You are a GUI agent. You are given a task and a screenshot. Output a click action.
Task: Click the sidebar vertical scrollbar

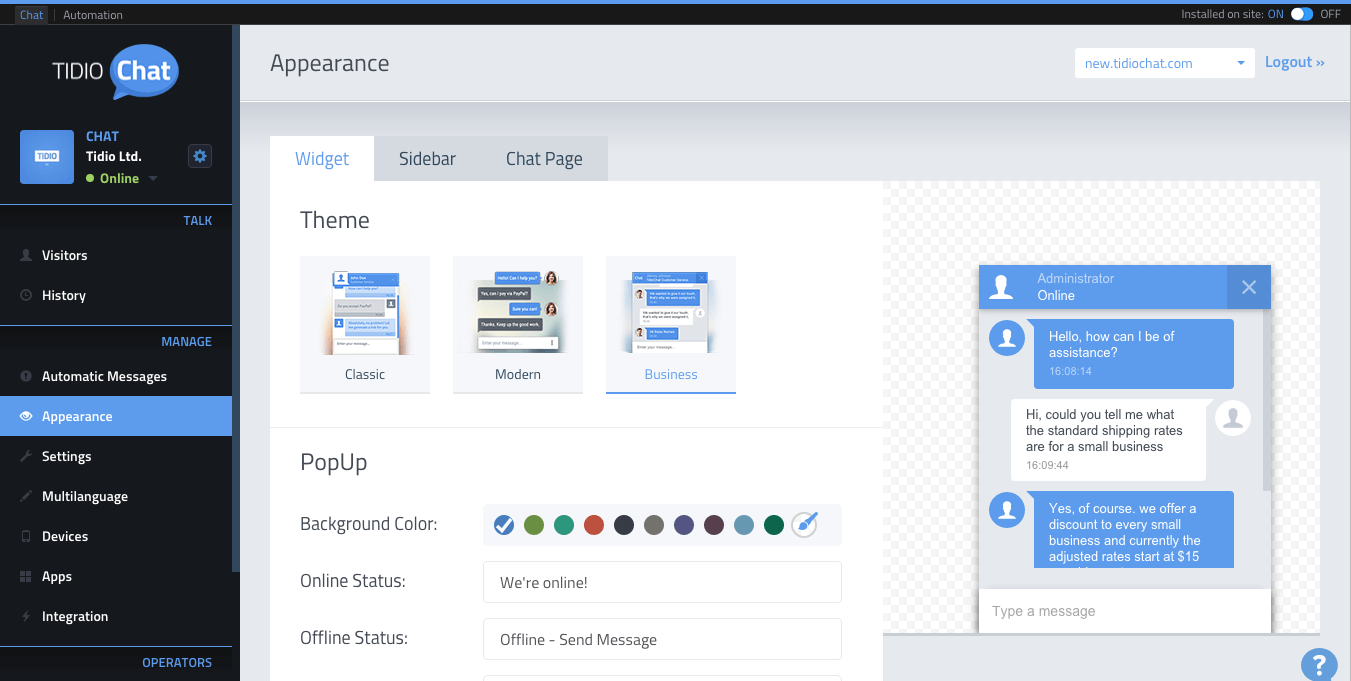(236, 298)
